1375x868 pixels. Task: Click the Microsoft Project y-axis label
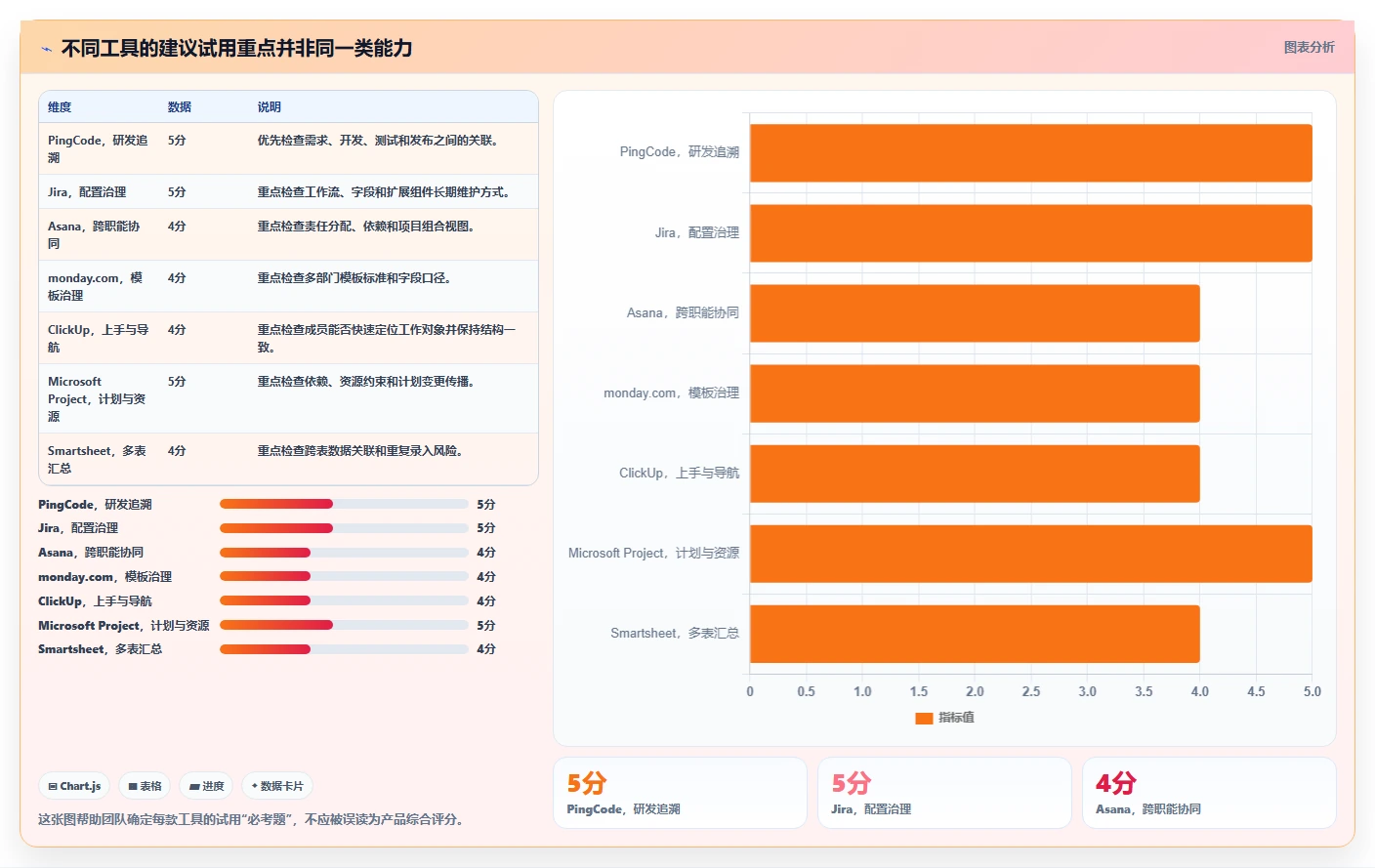(654, 554)
